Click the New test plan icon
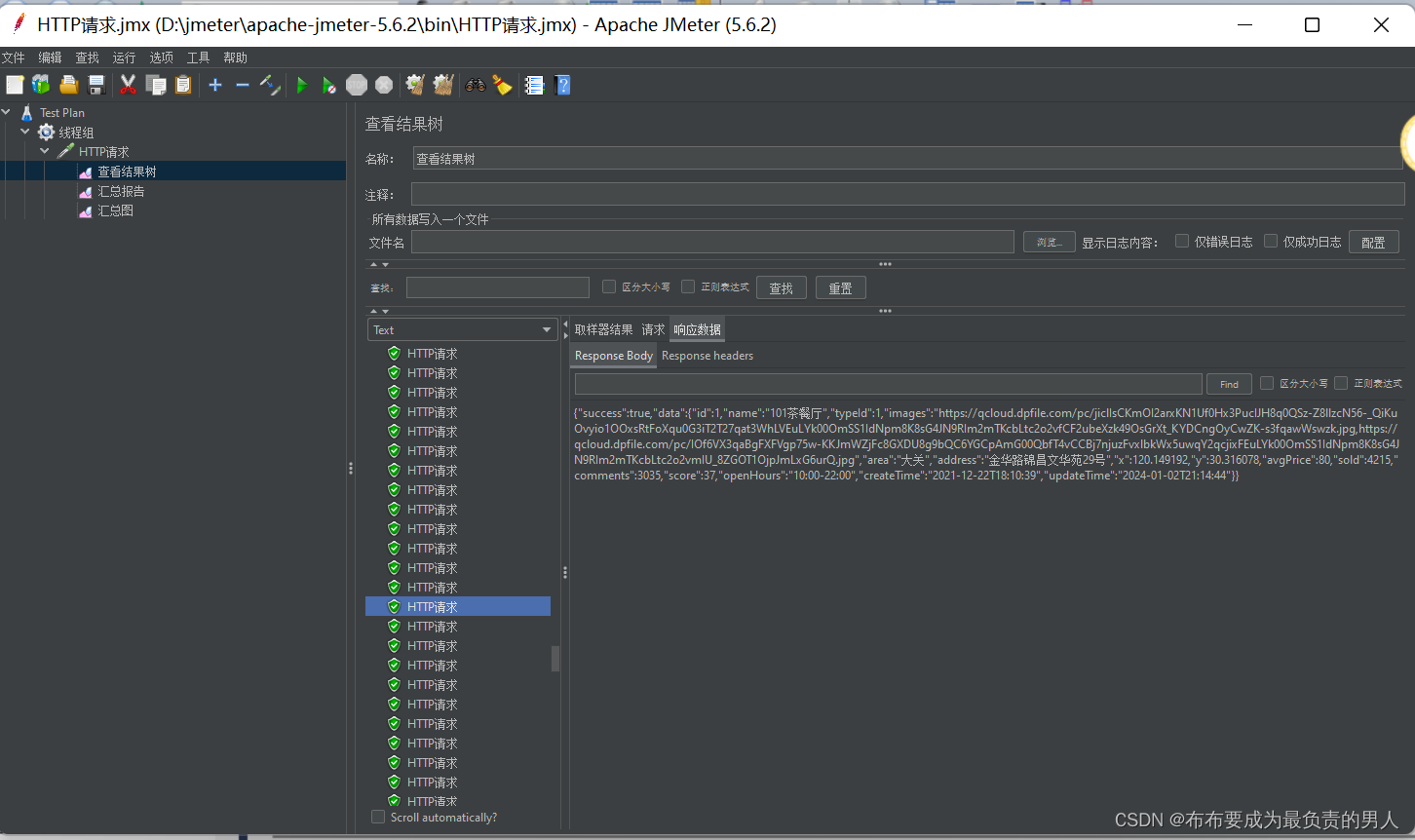The height and width of the screenshot is (840, 1415). click(15, 85)
